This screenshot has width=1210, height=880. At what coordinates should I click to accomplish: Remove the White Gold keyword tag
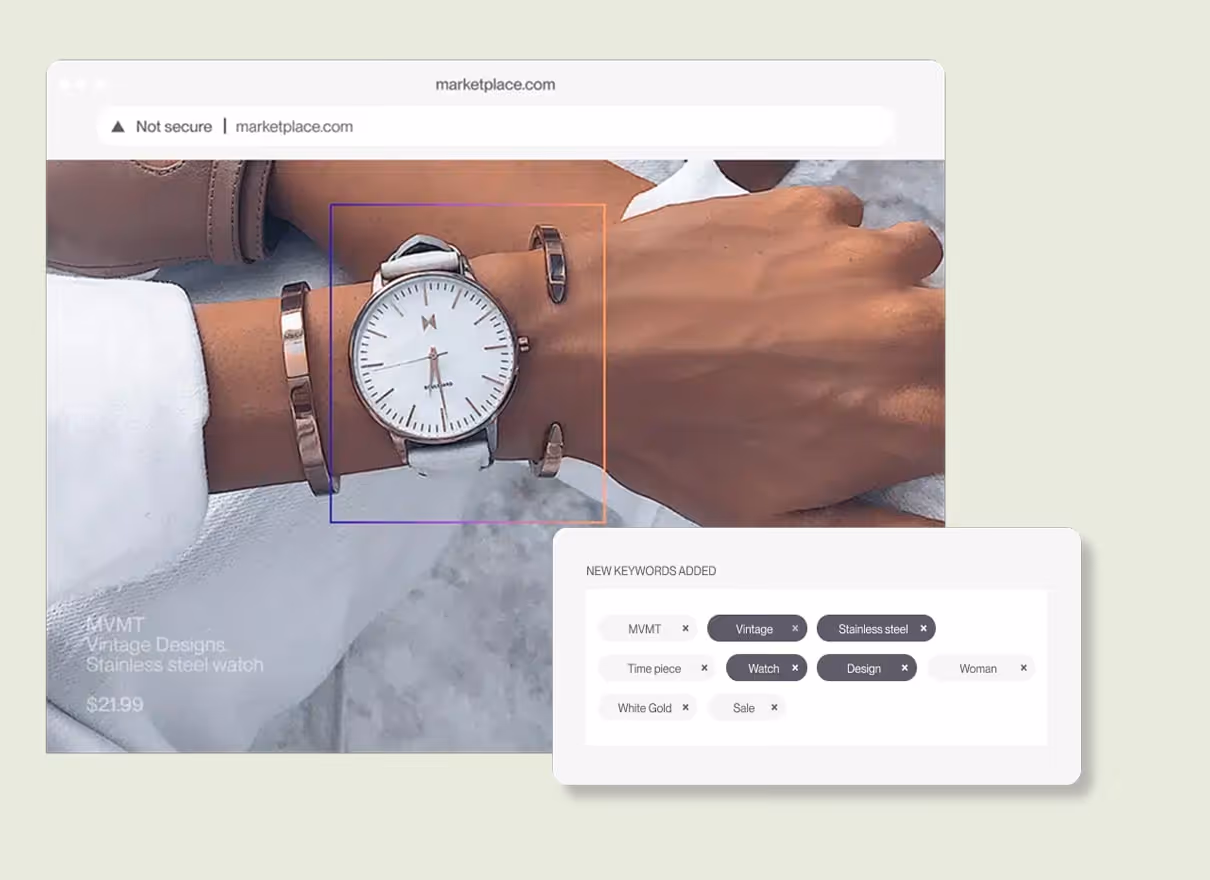pyautogui.click(x=685, y=707)
